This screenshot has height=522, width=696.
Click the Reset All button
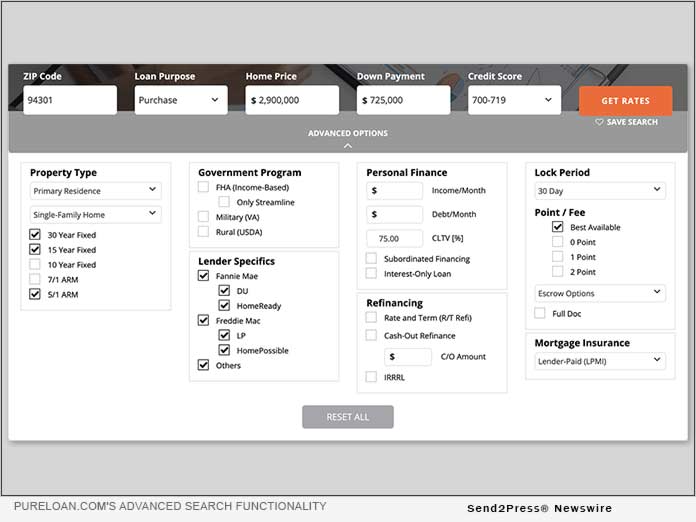[x=348, y=417]
